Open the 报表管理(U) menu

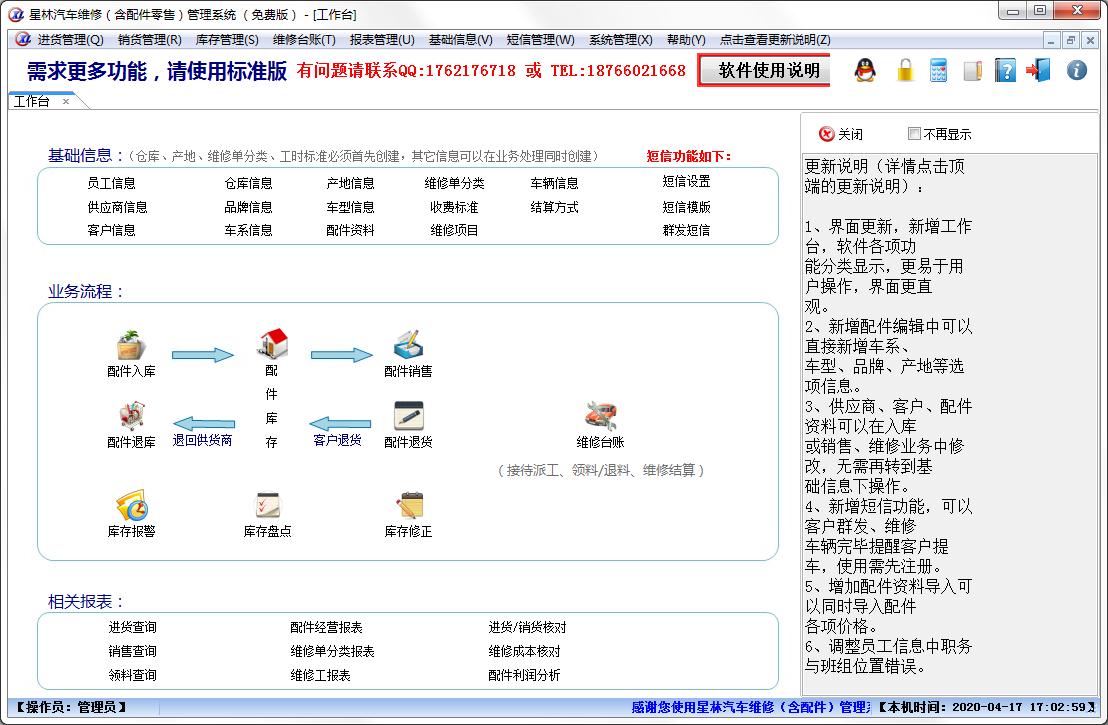pos(382,40)
